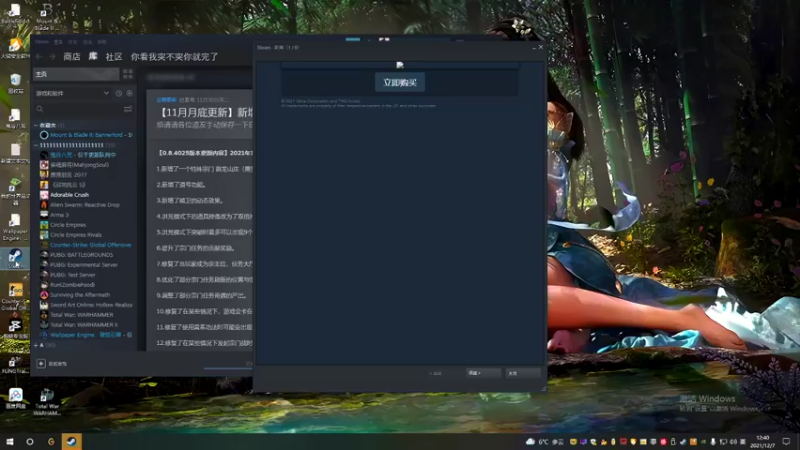Open the 商店 store tab
The height and width of the screenshot is (450, 800).
coord(71,57)
